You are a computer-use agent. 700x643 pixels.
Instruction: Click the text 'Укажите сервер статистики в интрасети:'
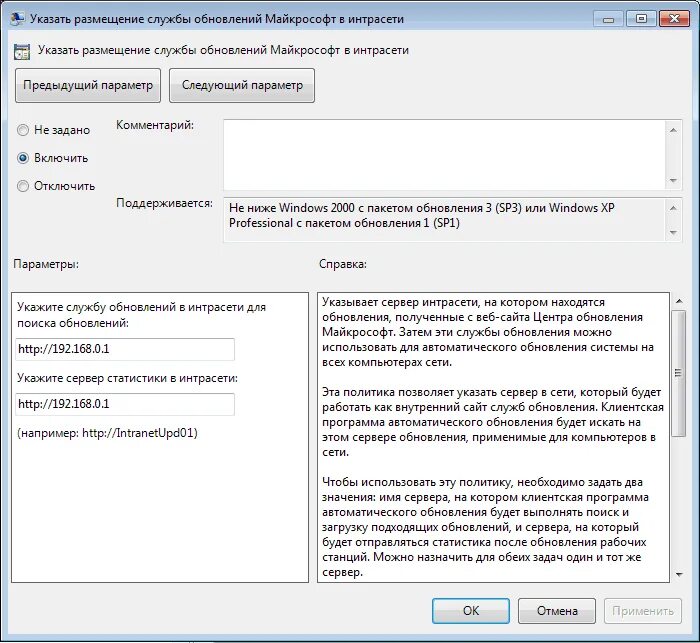pos(127,378)
